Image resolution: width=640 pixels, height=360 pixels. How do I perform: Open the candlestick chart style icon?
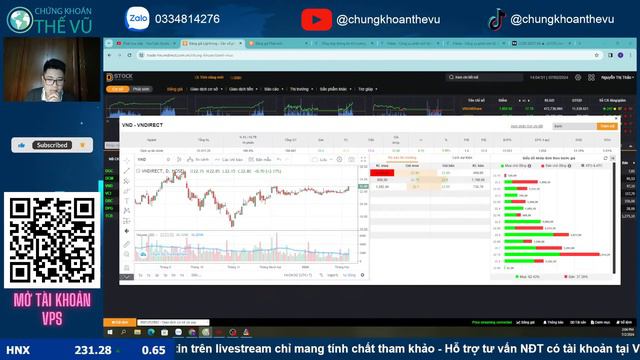tap(179, 160)
